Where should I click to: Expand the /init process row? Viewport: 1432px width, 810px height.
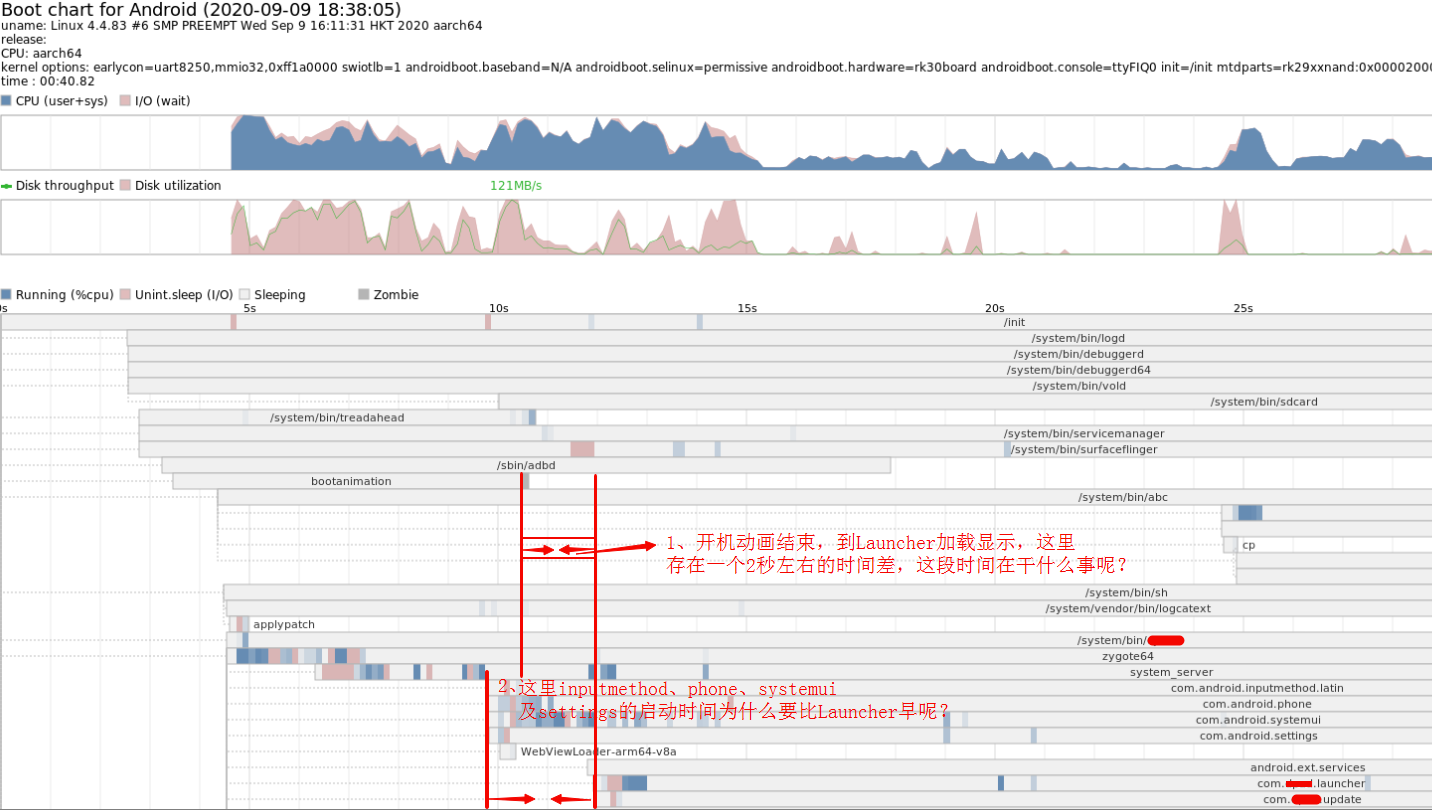(1013, 322)
